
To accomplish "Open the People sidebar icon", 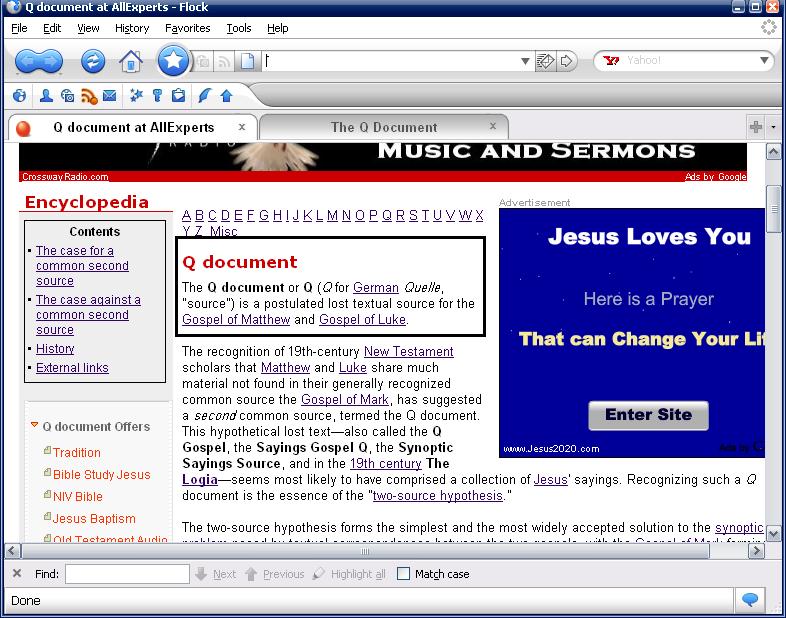I will [46, 96].
